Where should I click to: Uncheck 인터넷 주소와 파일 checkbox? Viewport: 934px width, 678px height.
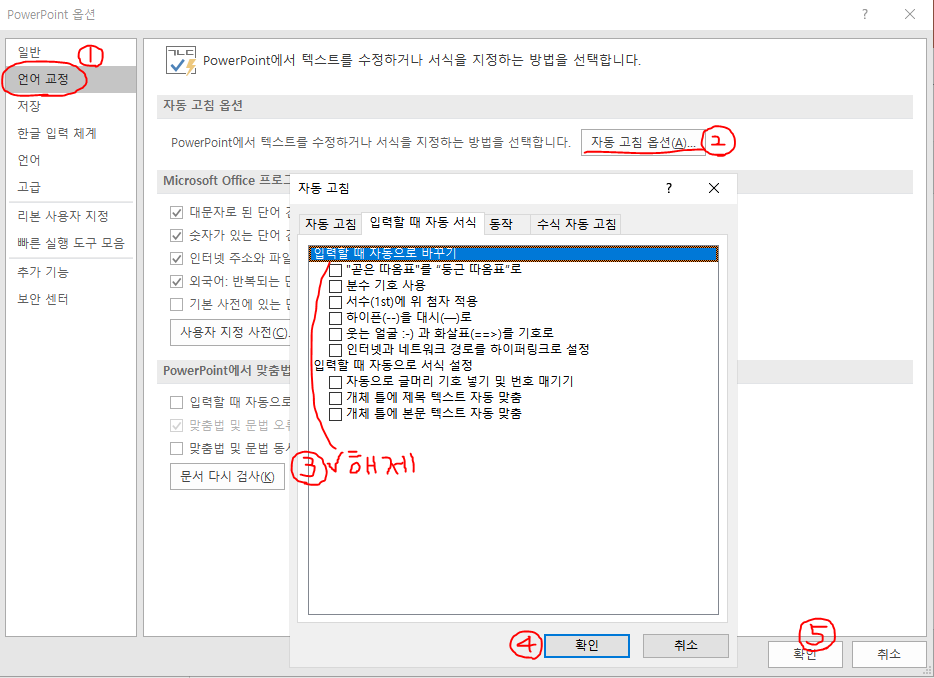click(x=176, y=258)
